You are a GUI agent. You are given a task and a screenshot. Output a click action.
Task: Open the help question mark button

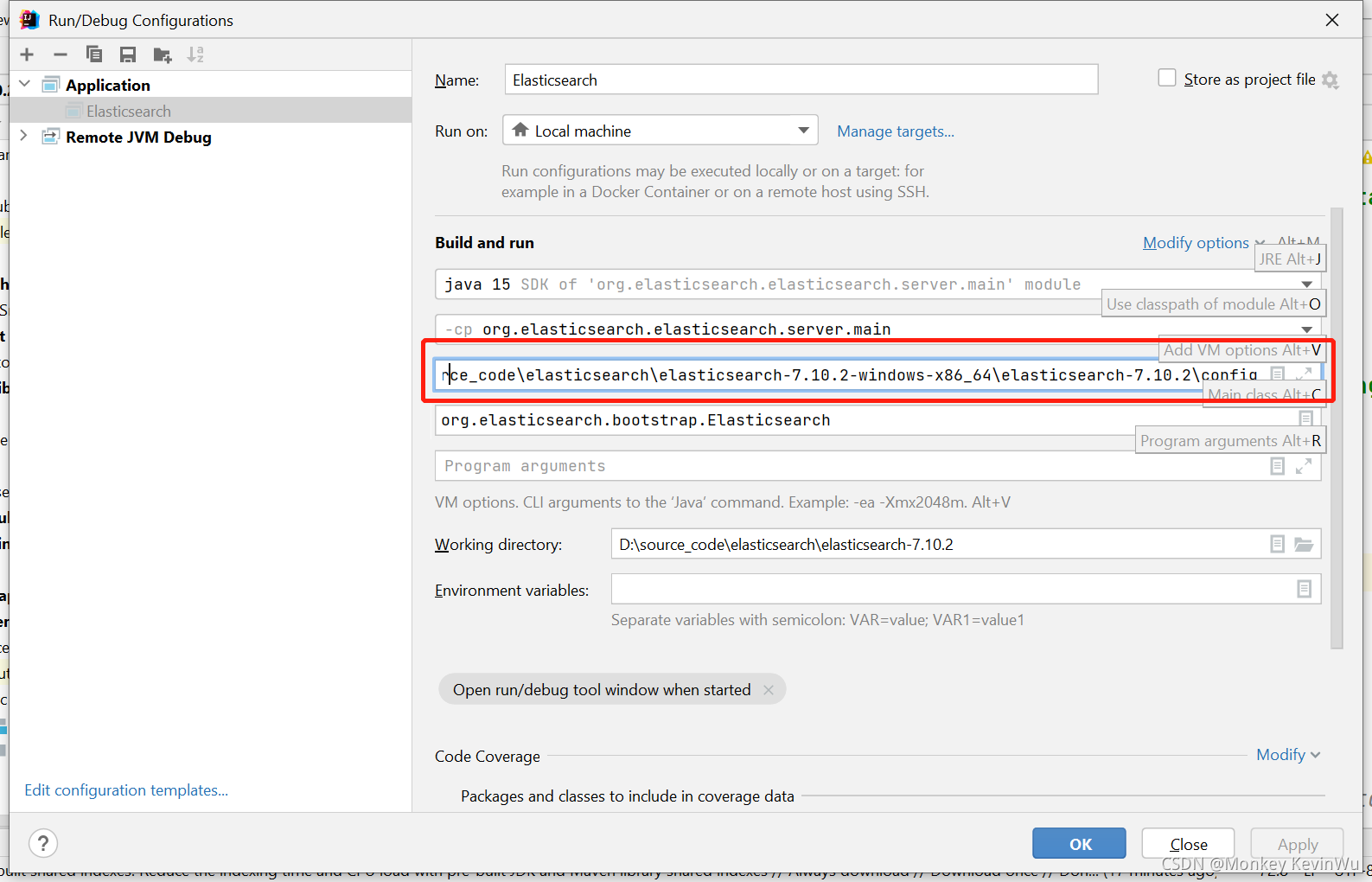(43, 842)
